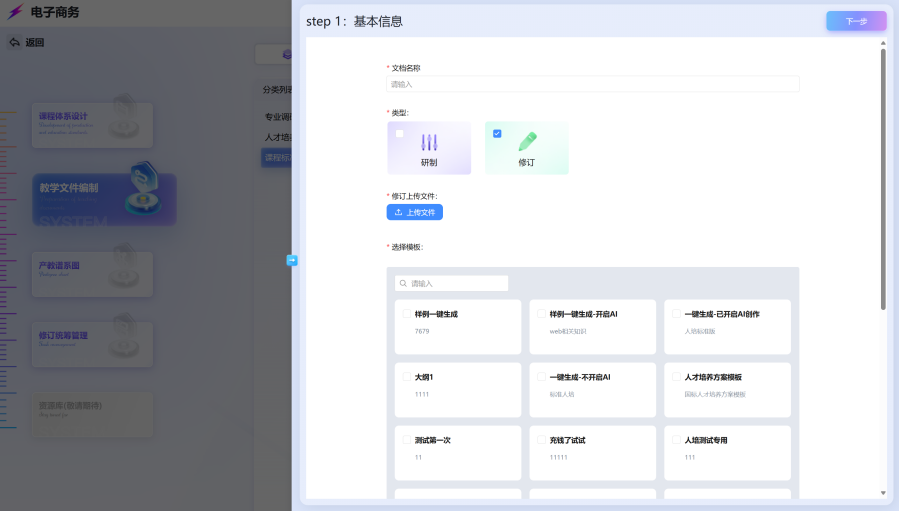Viewport: 899px width, 511px height.
Task: Select the 样例一键生成-开启AI template checkbox
Action: 541,314
